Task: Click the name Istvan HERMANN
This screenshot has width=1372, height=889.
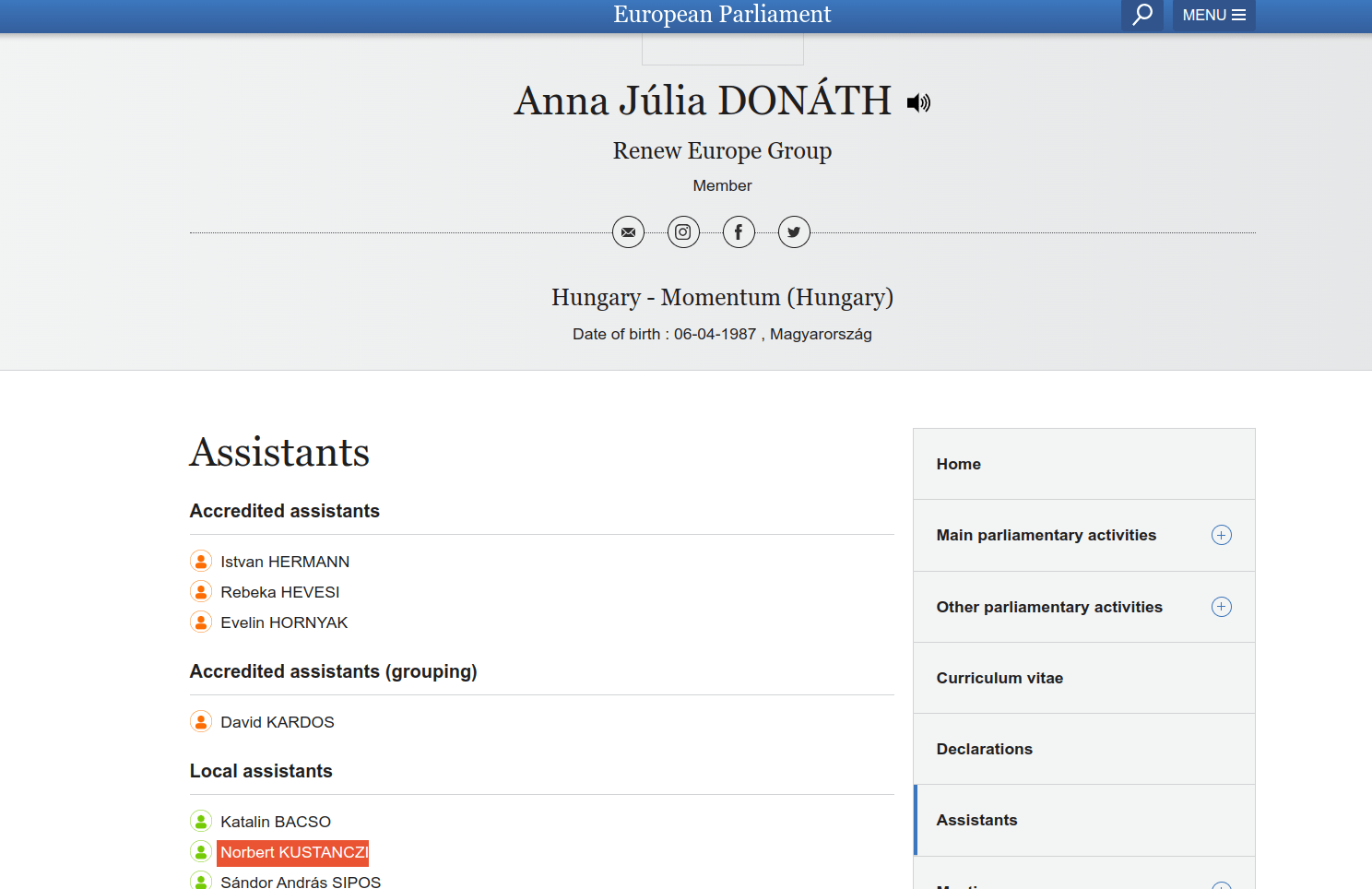Action: pos(285,562)
